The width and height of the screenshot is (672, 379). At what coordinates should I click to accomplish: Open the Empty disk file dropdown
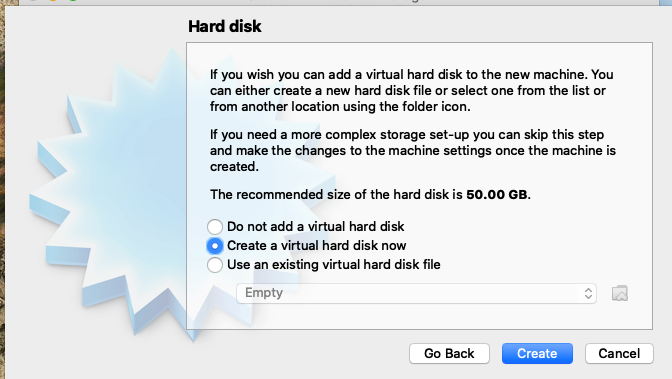tap(416, 293)
